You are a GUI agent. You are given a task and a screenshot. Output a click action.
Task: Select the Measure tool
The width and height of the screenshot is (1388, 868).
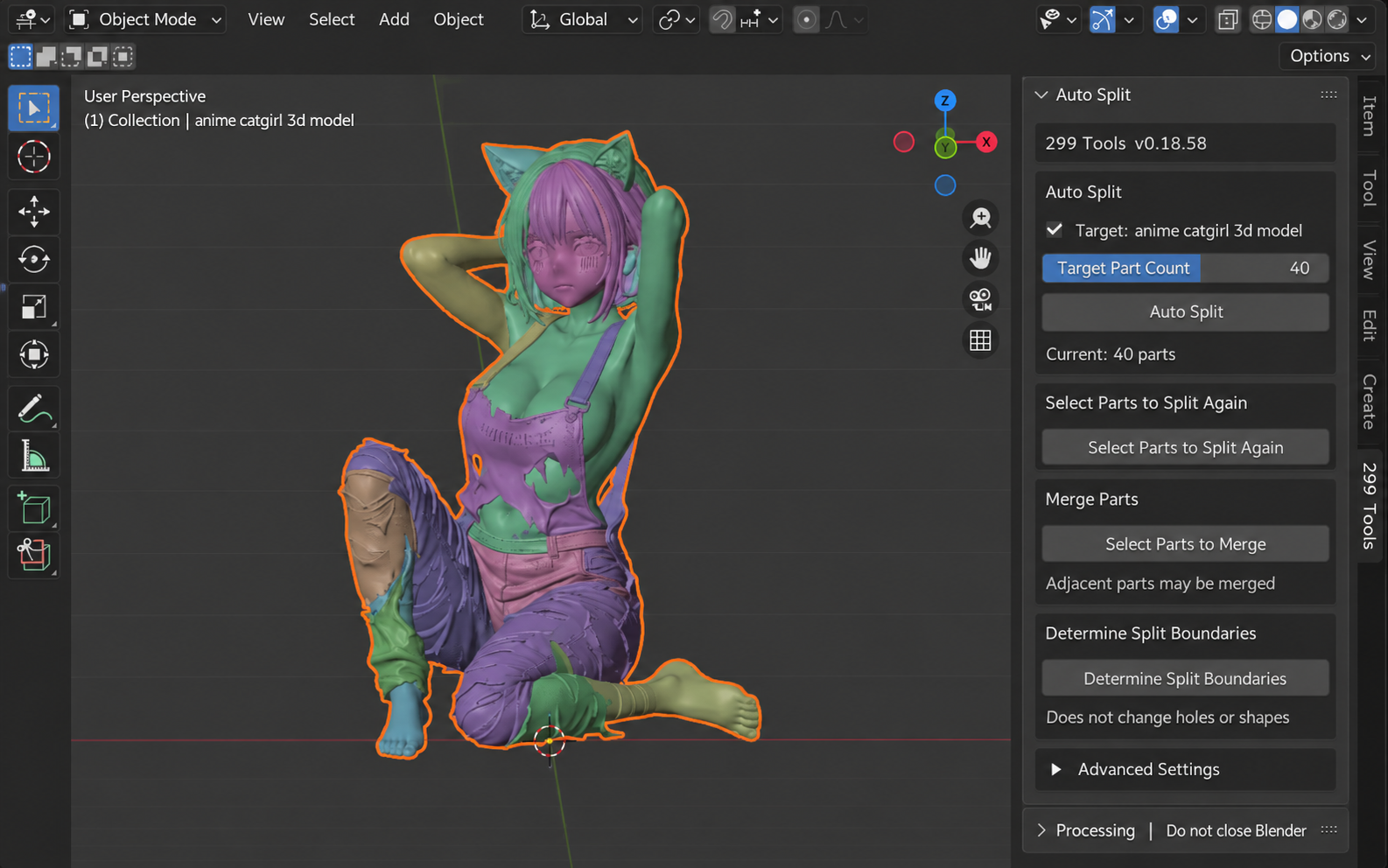coord(34,456)
